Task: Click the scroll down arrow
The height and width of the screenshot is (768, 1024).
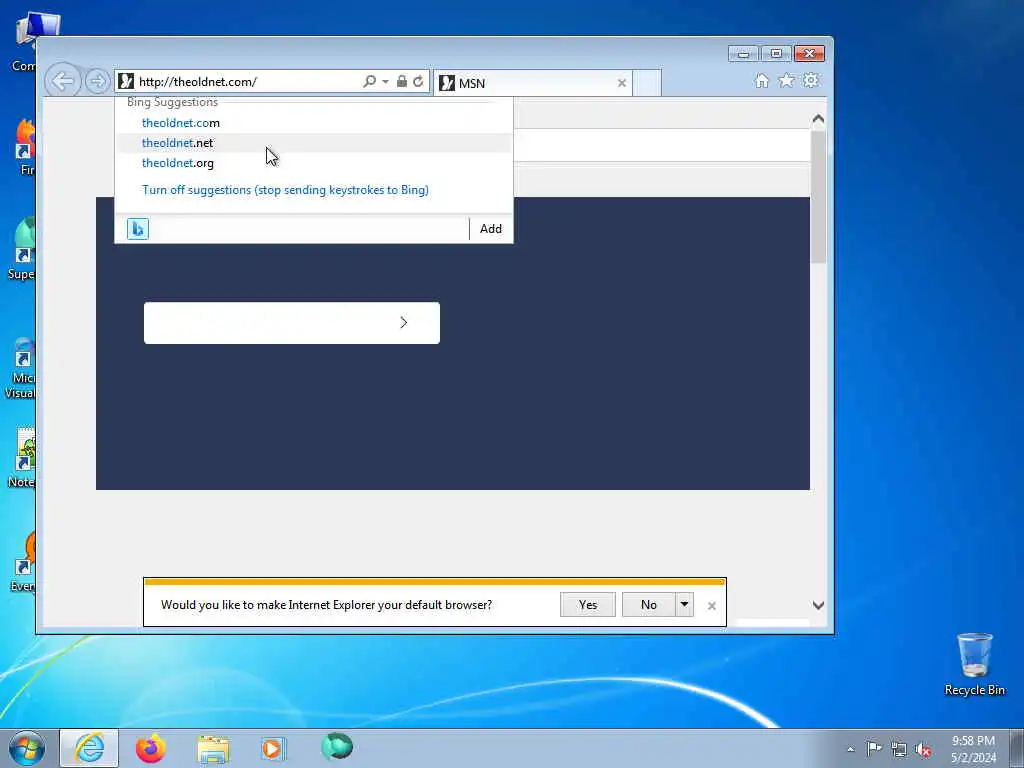Action: (818, 605)
